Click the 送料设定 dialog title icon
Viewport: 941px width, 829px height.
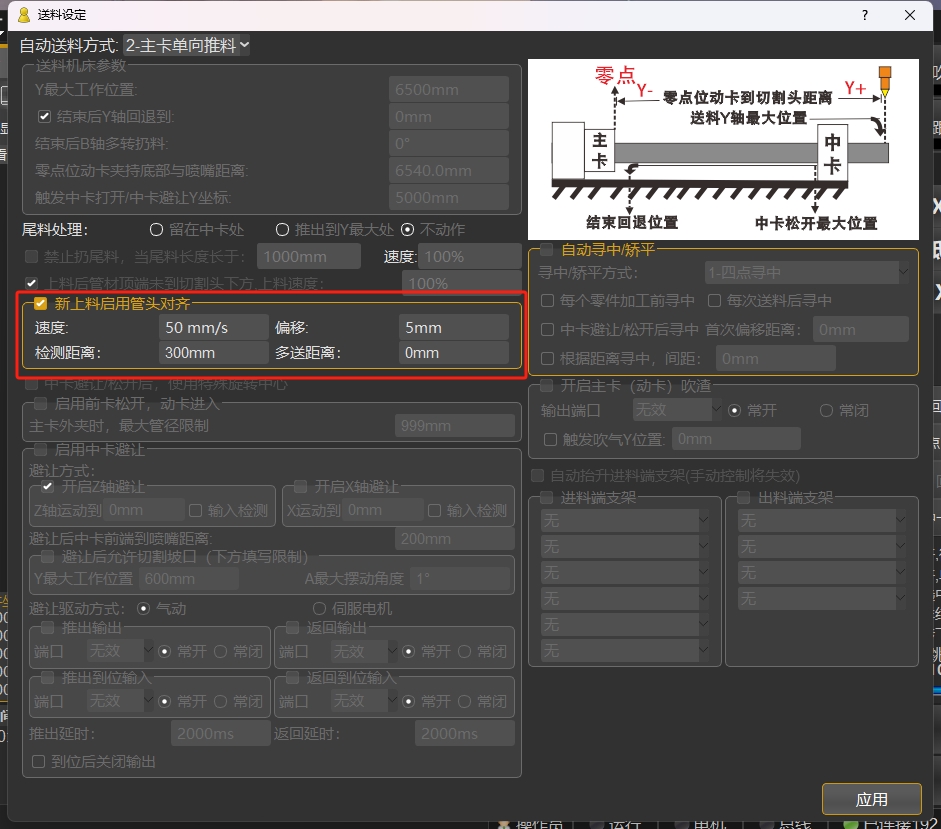pos(23,14)
